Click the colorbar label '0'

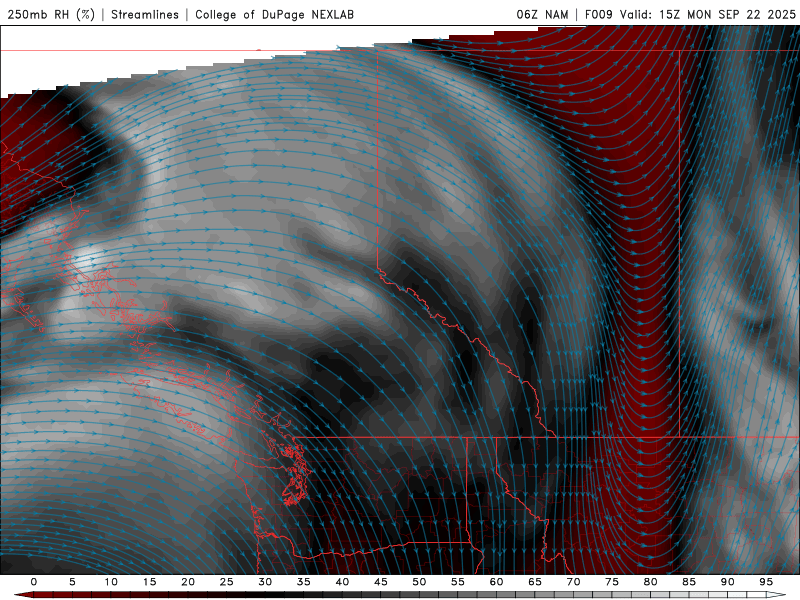coord(34,582)
